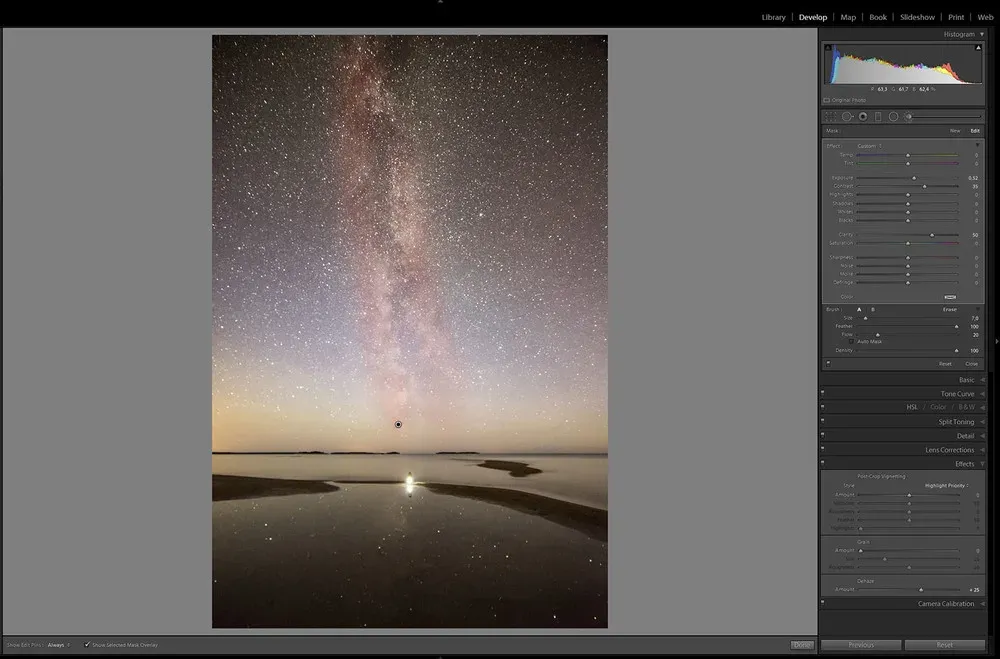Enable the Auto Mask checkbox

click(851, 342)
